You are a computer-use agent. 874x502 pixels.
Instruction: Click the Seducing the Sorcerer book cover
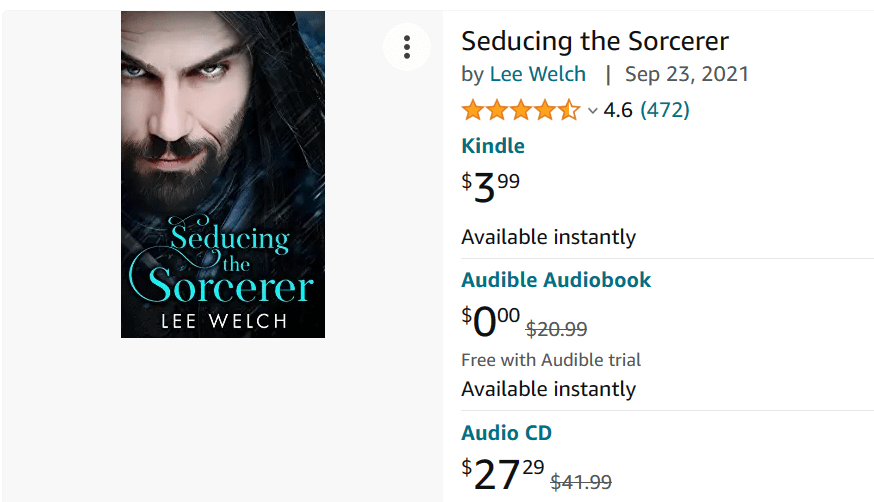click(223, 174)
